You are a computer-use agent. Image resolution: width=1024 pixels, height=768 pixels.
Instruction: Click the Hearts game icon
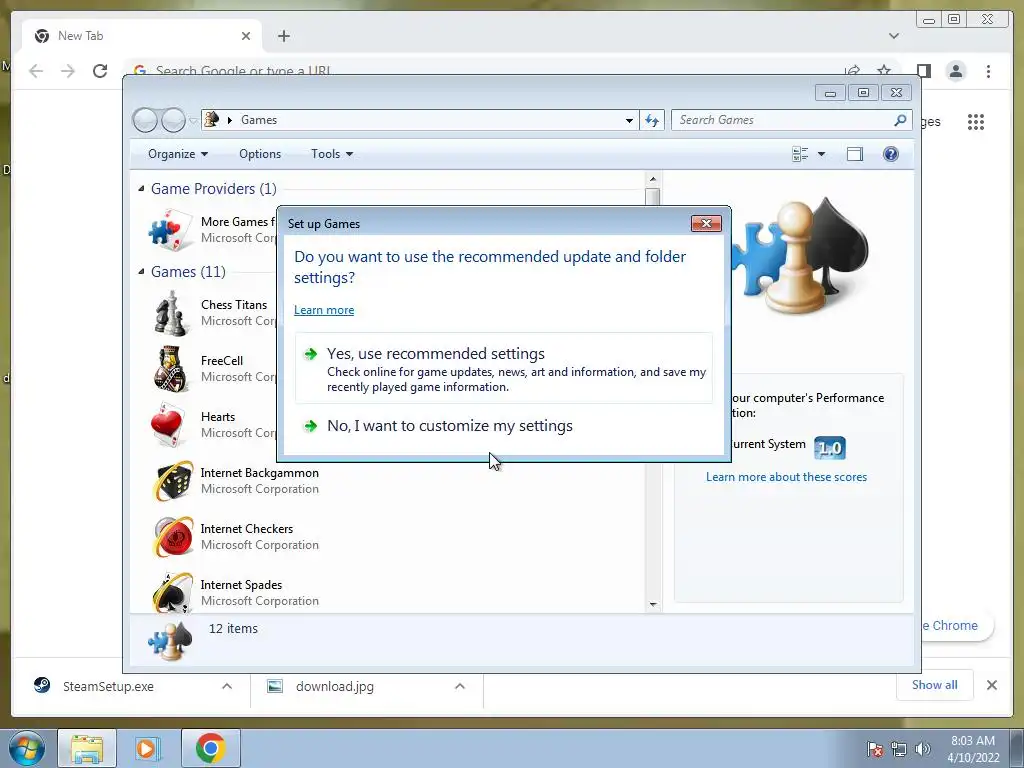(x=170, y=425)
